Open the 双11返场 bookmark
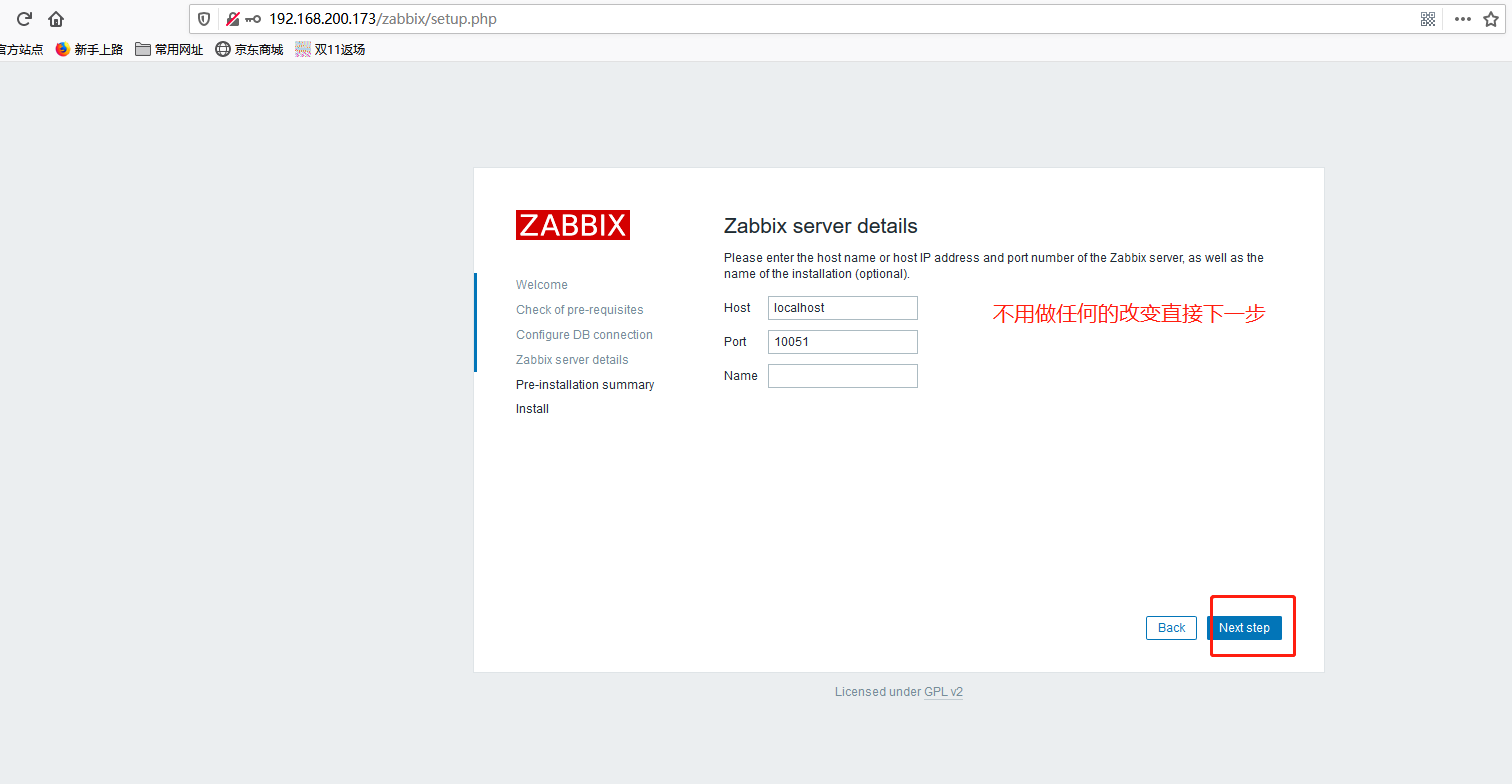Viewport: 1512px width, 784px height. click(x=330, y=49)
